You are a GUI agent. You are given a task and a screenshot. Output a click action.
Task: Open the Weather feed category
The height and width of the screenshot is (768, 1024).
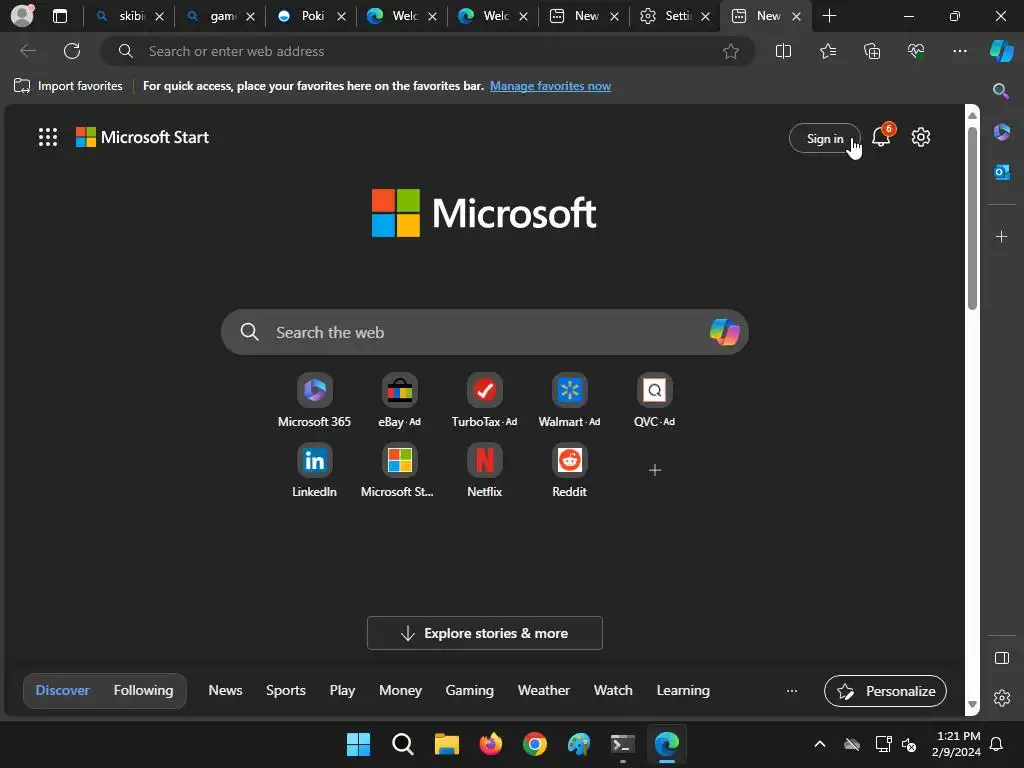(x=543, y=690)
